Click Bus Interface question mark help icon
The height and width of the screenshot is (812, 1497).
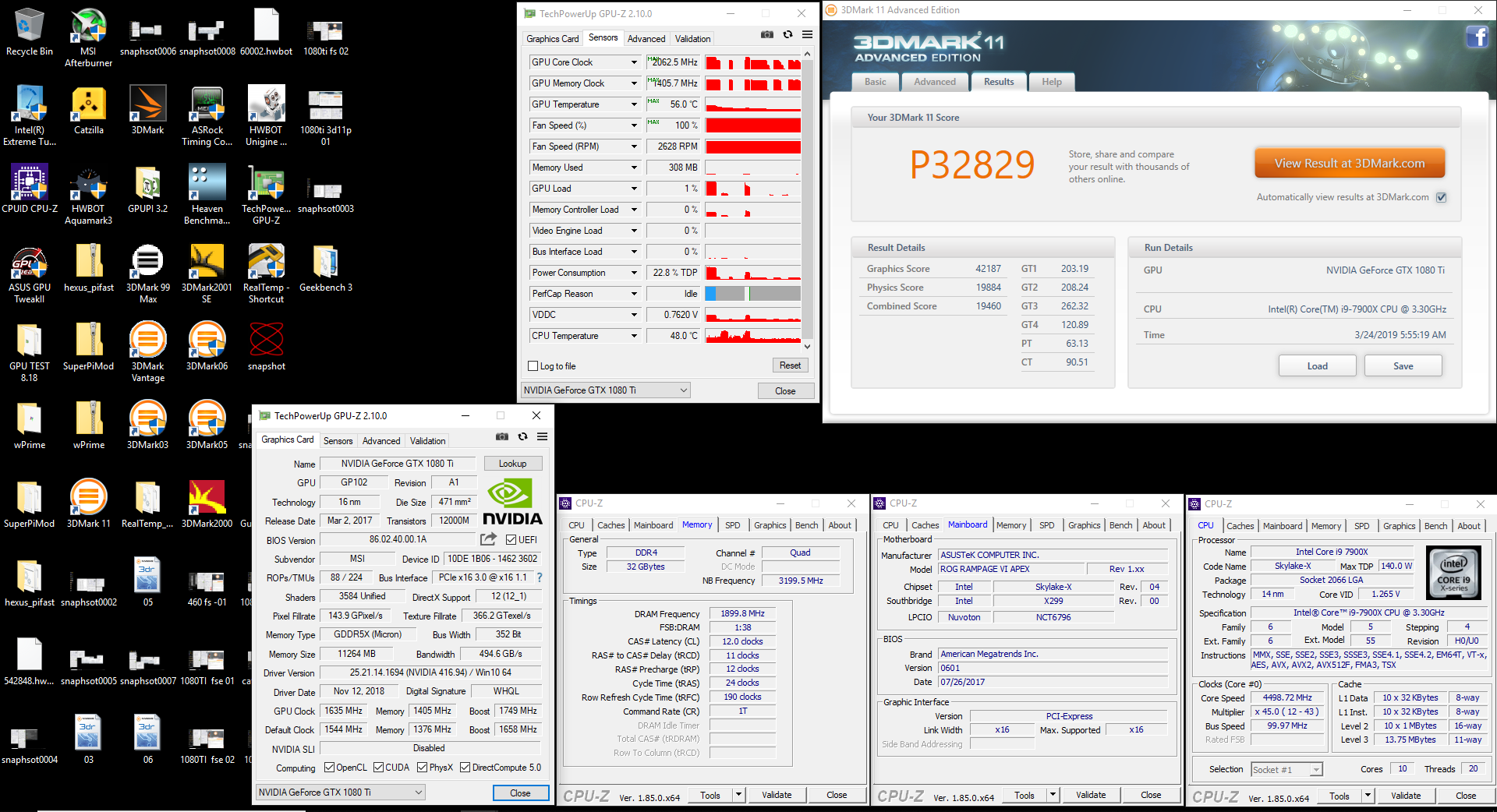(540, 577)
